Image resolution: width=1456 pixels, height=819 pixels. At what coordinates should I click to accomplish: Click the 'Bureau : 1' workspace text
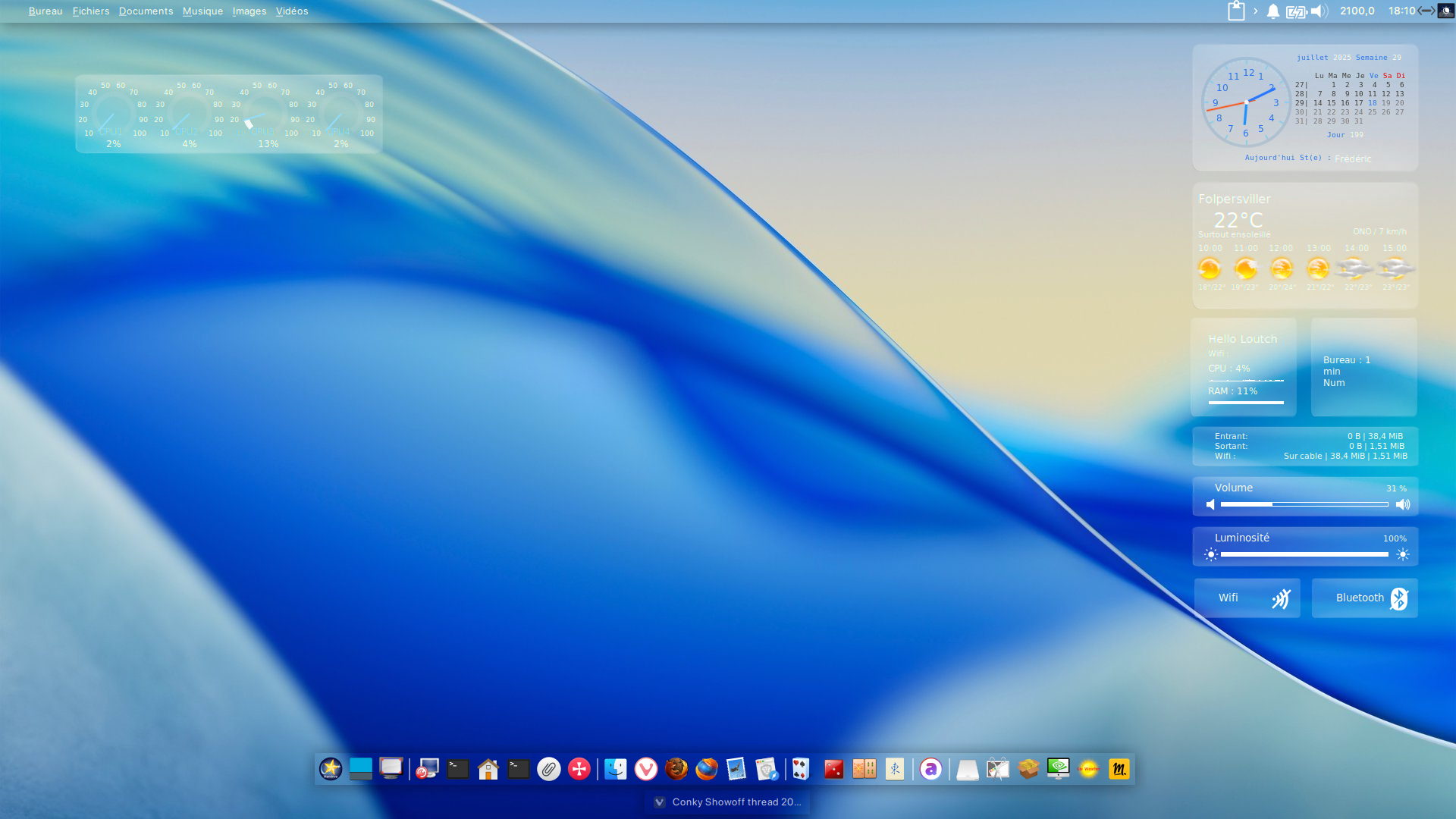tap(1347, 360)
